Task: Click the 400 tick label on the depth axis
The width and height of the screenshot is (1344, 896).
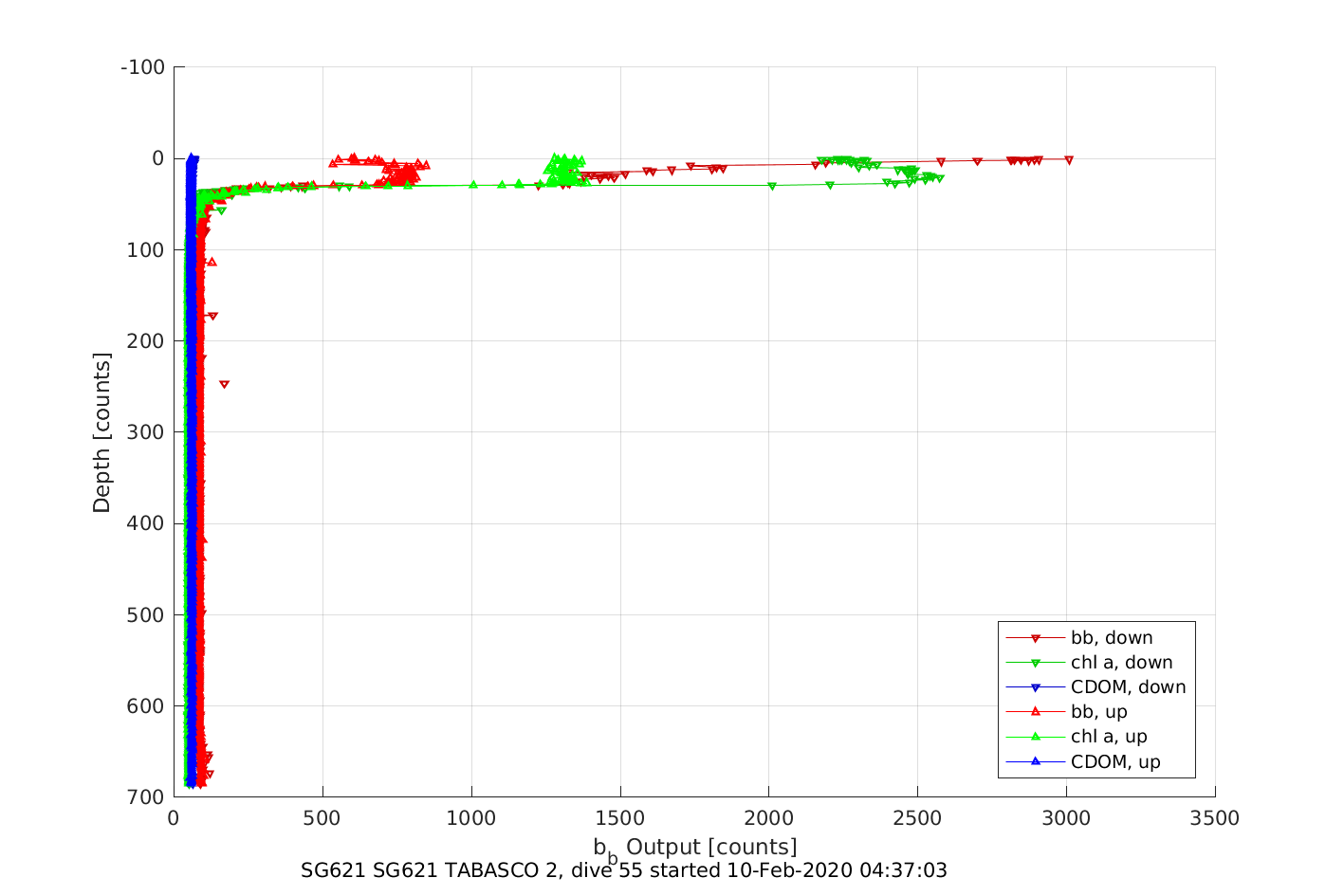Action: pyautogui.click(x=145, y=523)
